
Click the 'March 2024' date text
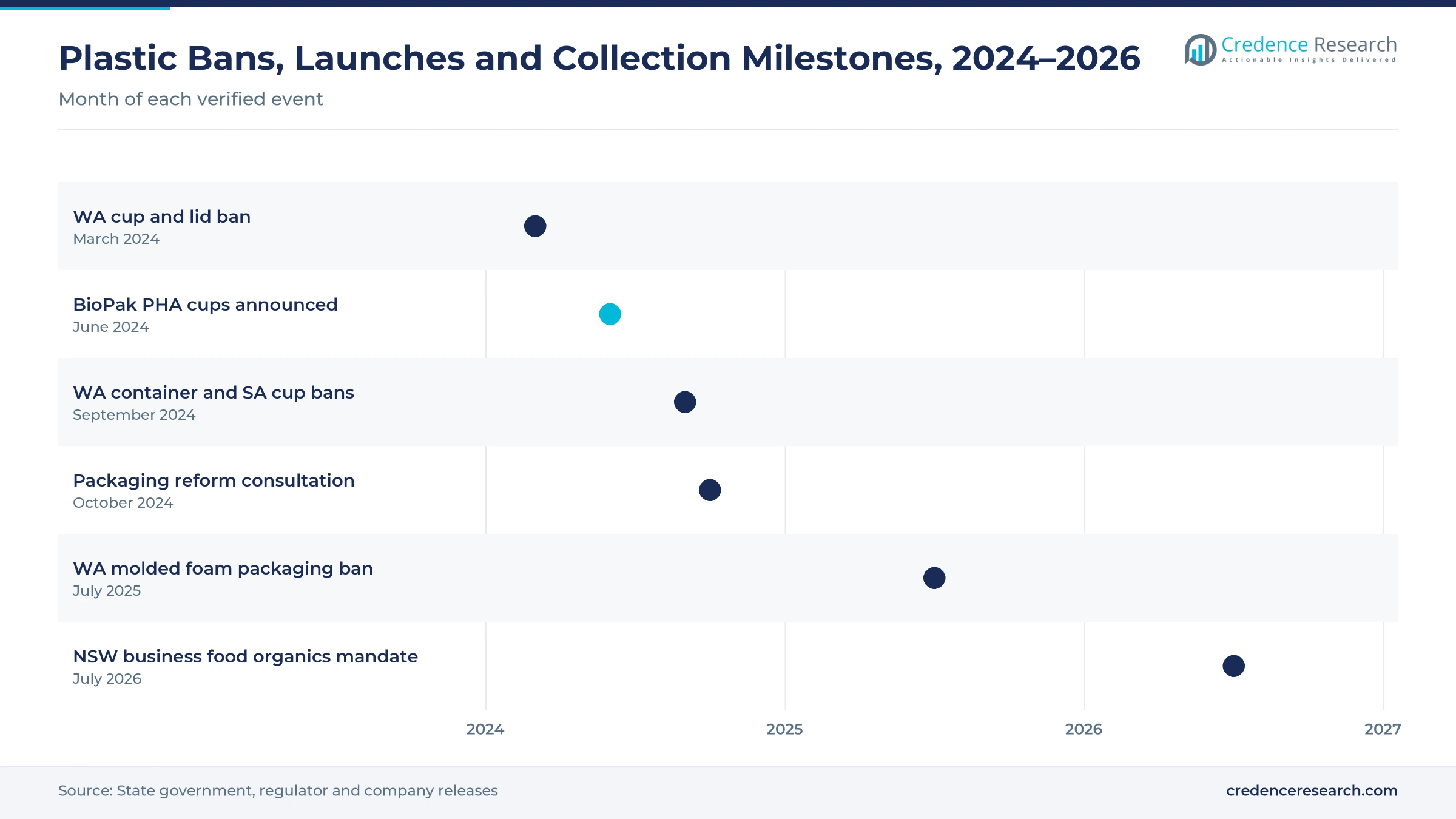[116, 239]
